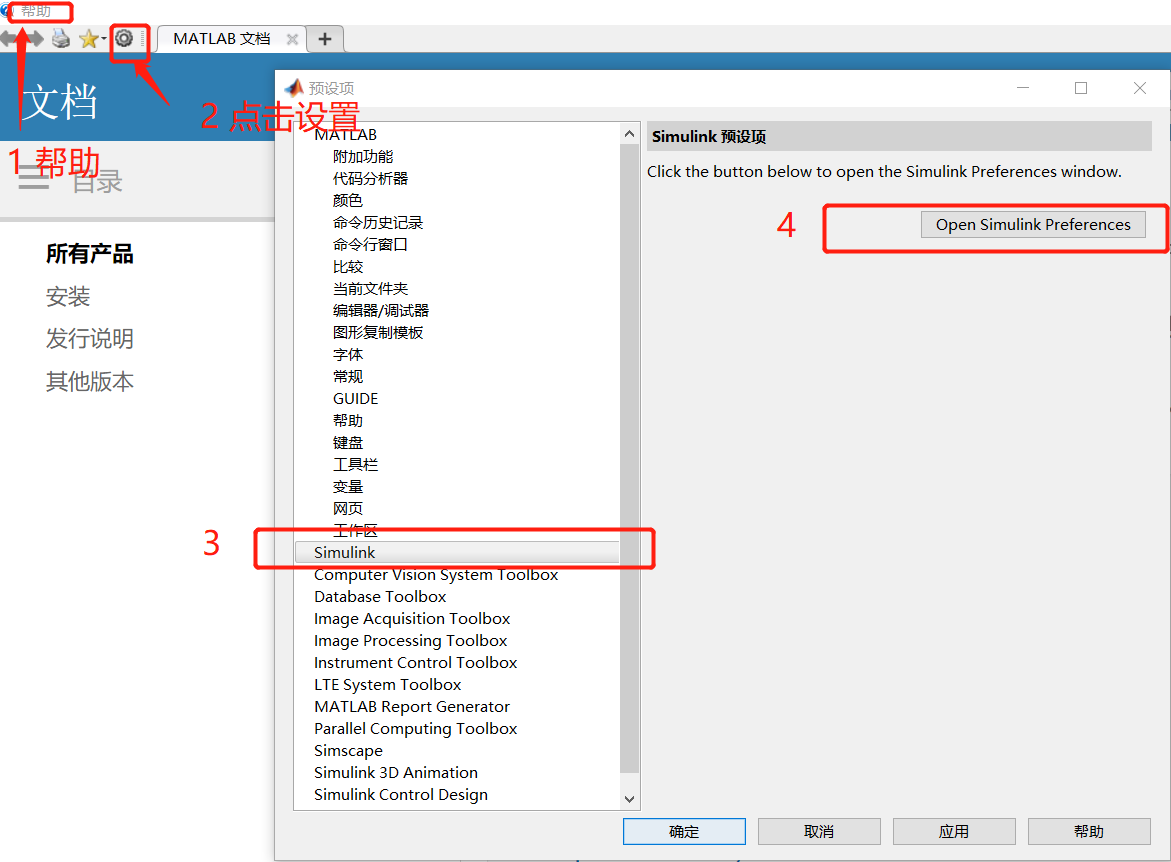Open 其他版本 link in documentation sidebar
Screen dimensions: 1171x862
click(90, 382)
